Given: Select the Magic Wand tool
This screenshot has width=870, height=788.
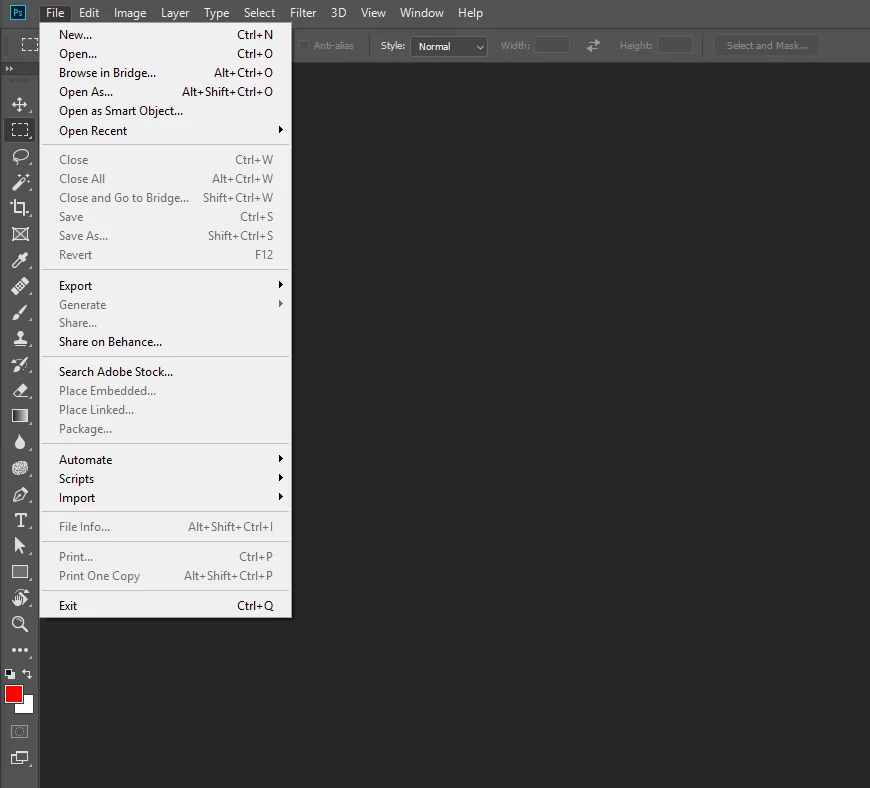Looking at the screenshot, I should [20, 182].
